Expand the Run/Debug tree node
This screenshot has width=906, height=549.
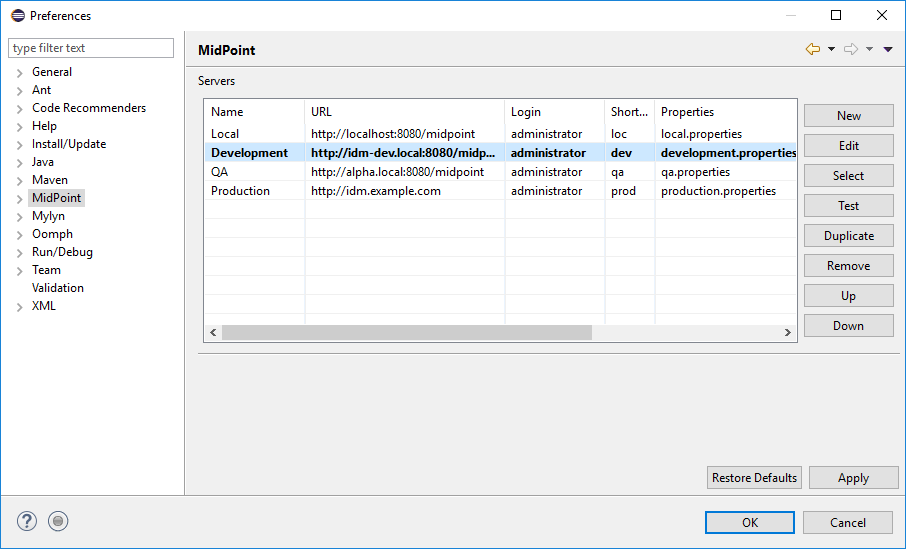point(20,253)
